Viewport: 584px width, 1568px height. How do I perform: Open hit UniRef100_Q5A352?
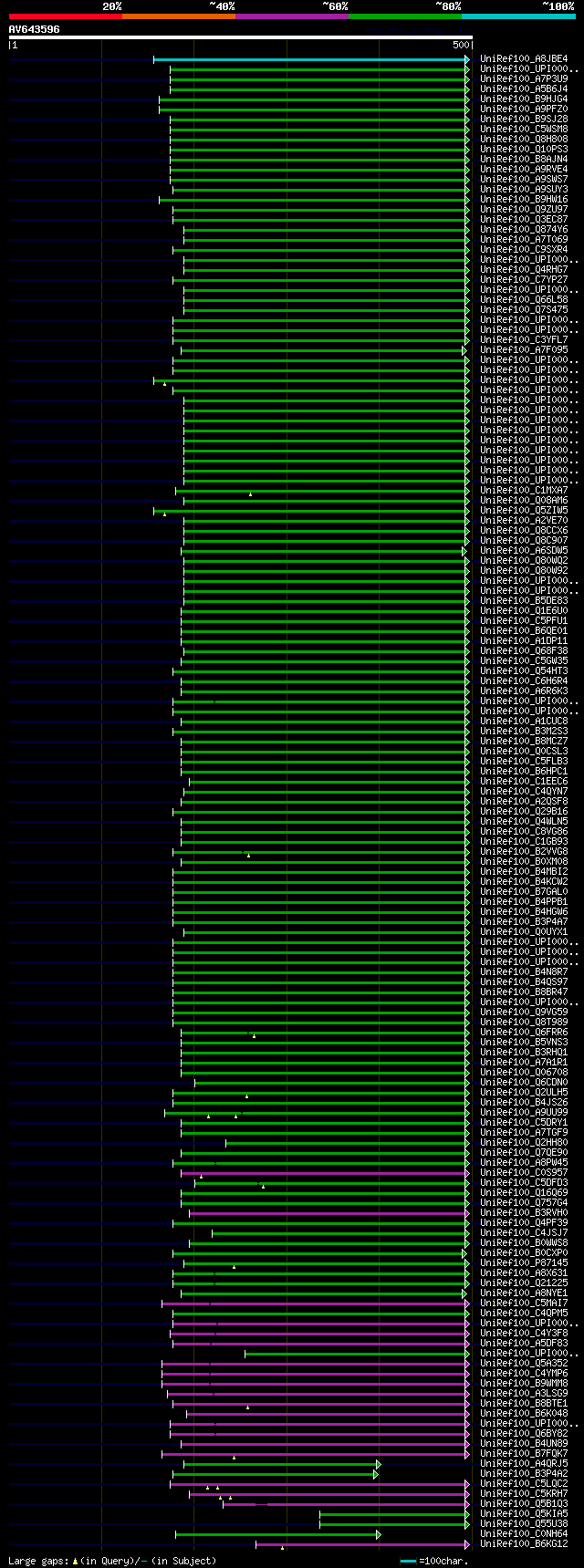pos(524,1364)
